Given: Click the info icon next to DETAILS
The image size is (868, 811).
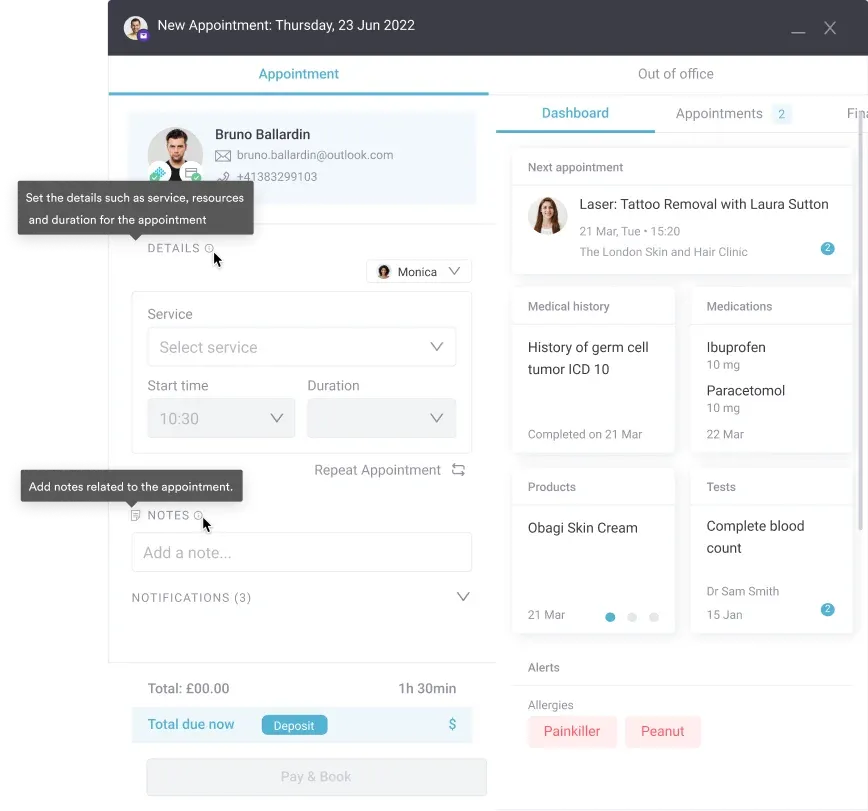Looking at the screenshot, I should tap(210, 248).
